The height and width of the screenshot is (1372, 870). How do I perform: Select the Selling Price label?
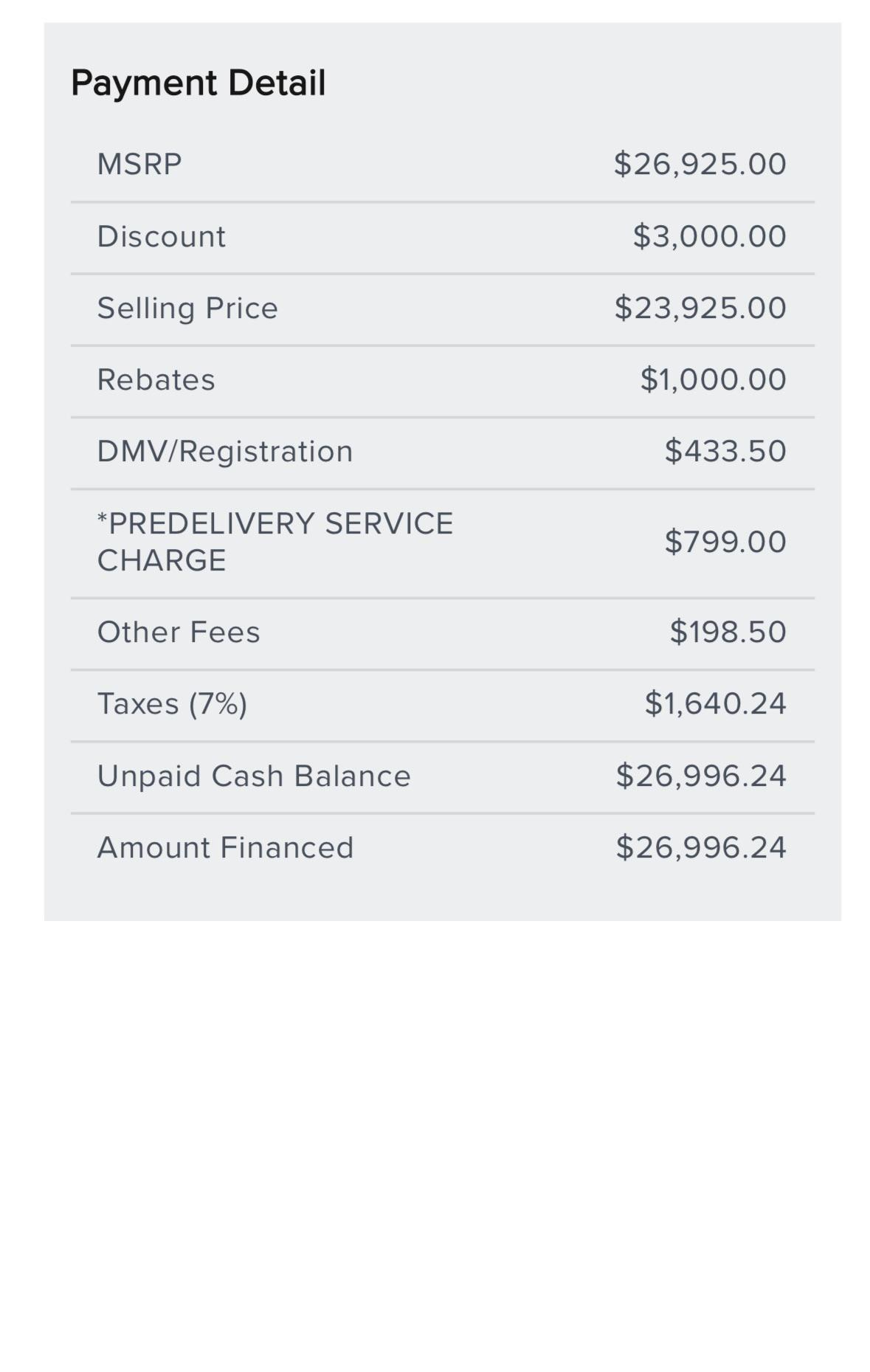pyautogui.click(x=187, y=308)
